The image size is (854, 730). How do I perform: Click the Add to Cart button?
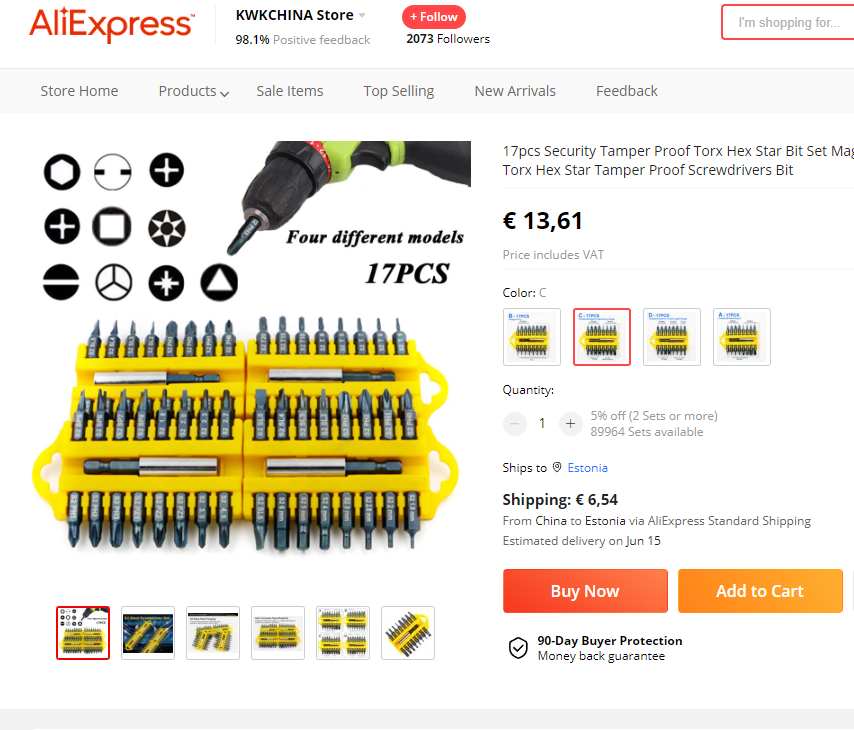(x=760, y=591)
